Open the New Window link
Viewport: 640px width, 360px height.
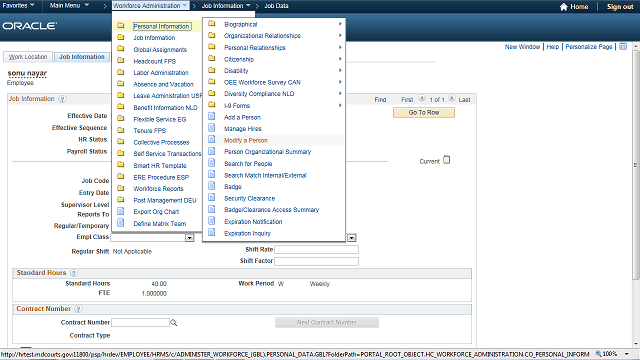click(522, 47)
